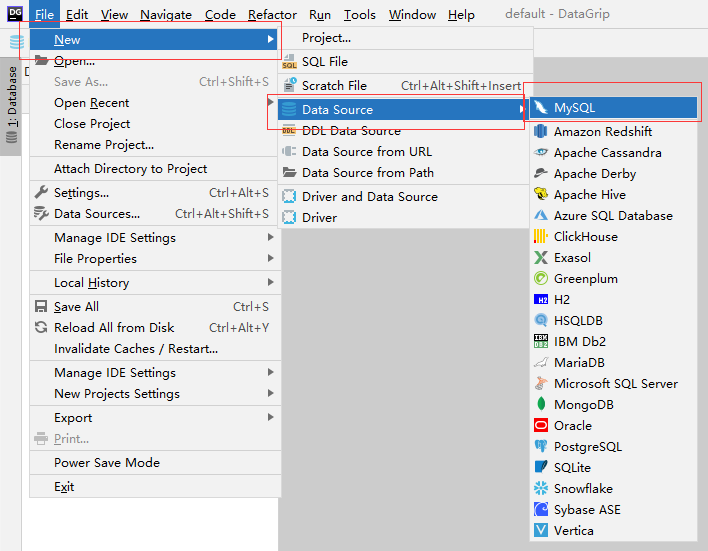Open the Tools menu
Image resolution: width=708 pixels, height=551 pixels.
pyautogui.click(x=359, y=14)
